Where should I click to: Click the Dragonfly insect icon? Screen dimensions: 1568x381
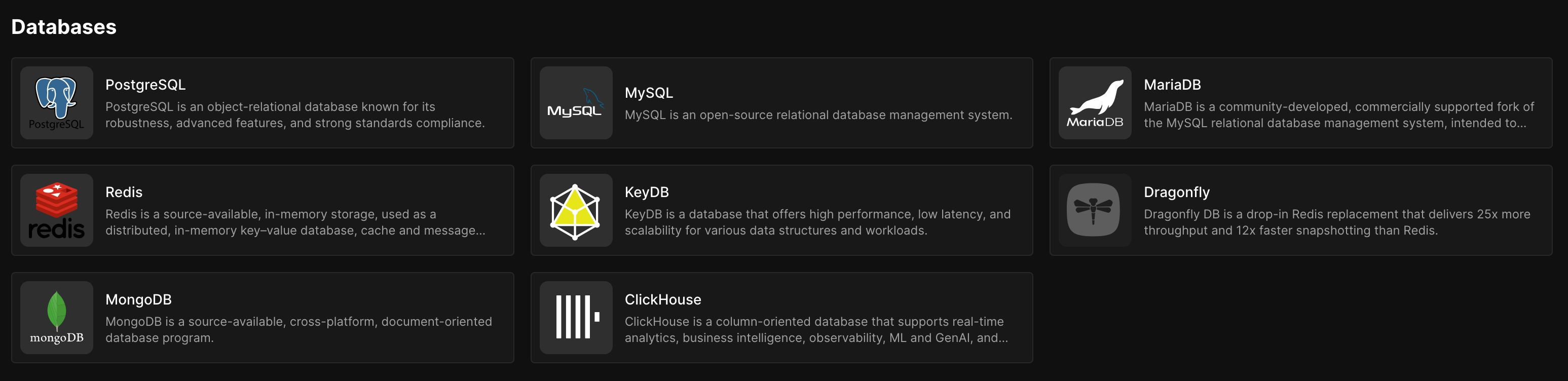(1093, 210)
